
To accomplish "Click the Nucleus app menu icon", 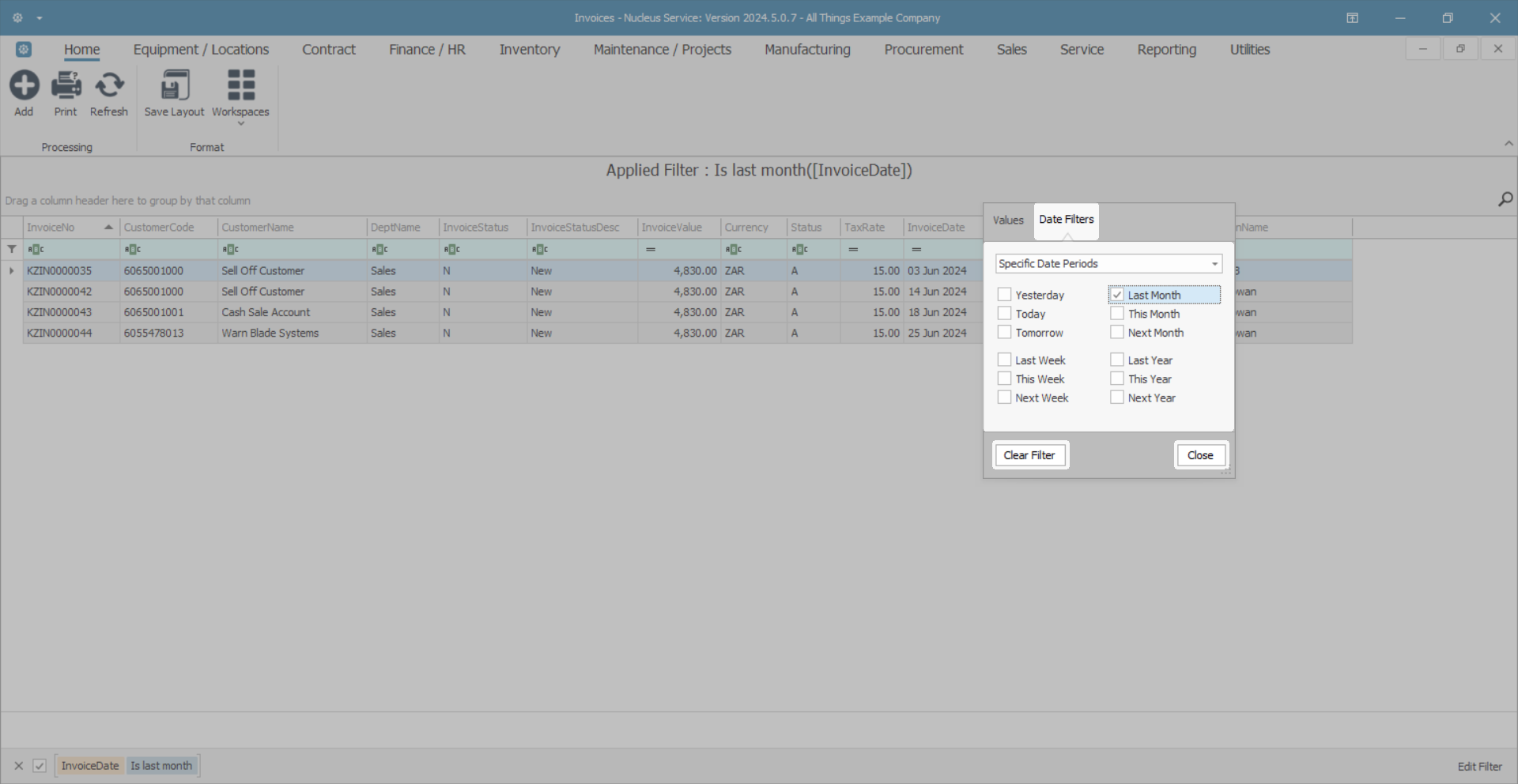I will (24, 50).
